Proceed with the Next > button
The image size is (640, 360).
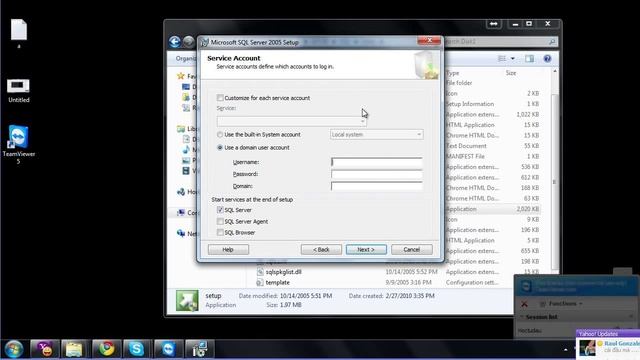coord(366,249)
